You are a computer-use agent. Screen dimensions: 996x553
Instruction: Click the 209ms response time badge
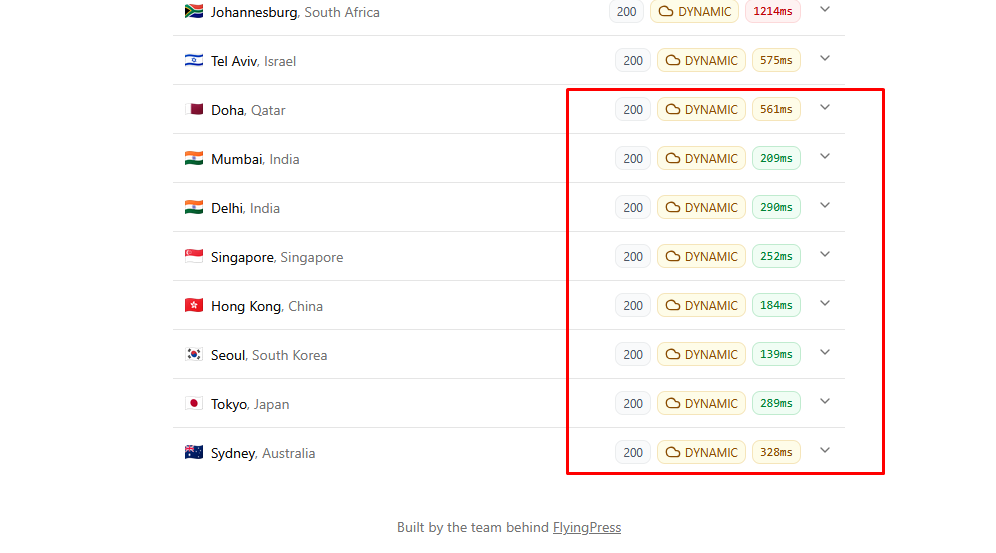point(776,158)
